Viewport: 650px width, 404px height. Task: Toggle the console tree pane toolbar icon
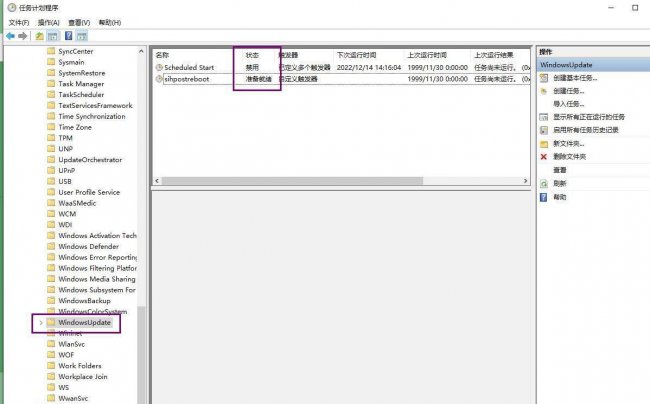tap(53, 36)
